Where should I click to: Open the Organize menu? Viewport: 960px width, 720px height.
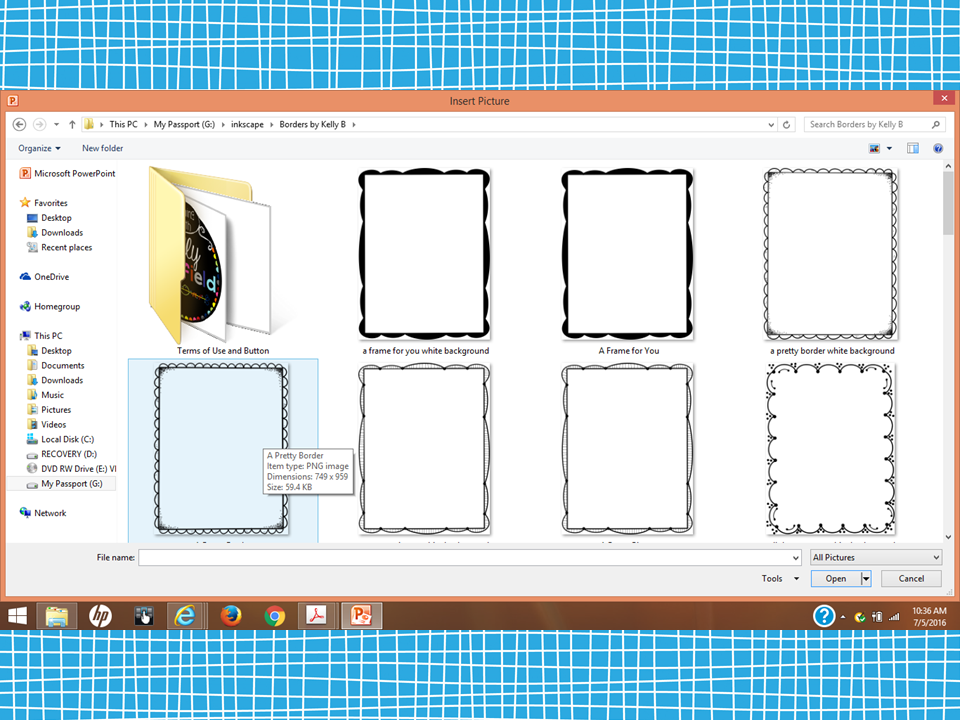[39, 148]
